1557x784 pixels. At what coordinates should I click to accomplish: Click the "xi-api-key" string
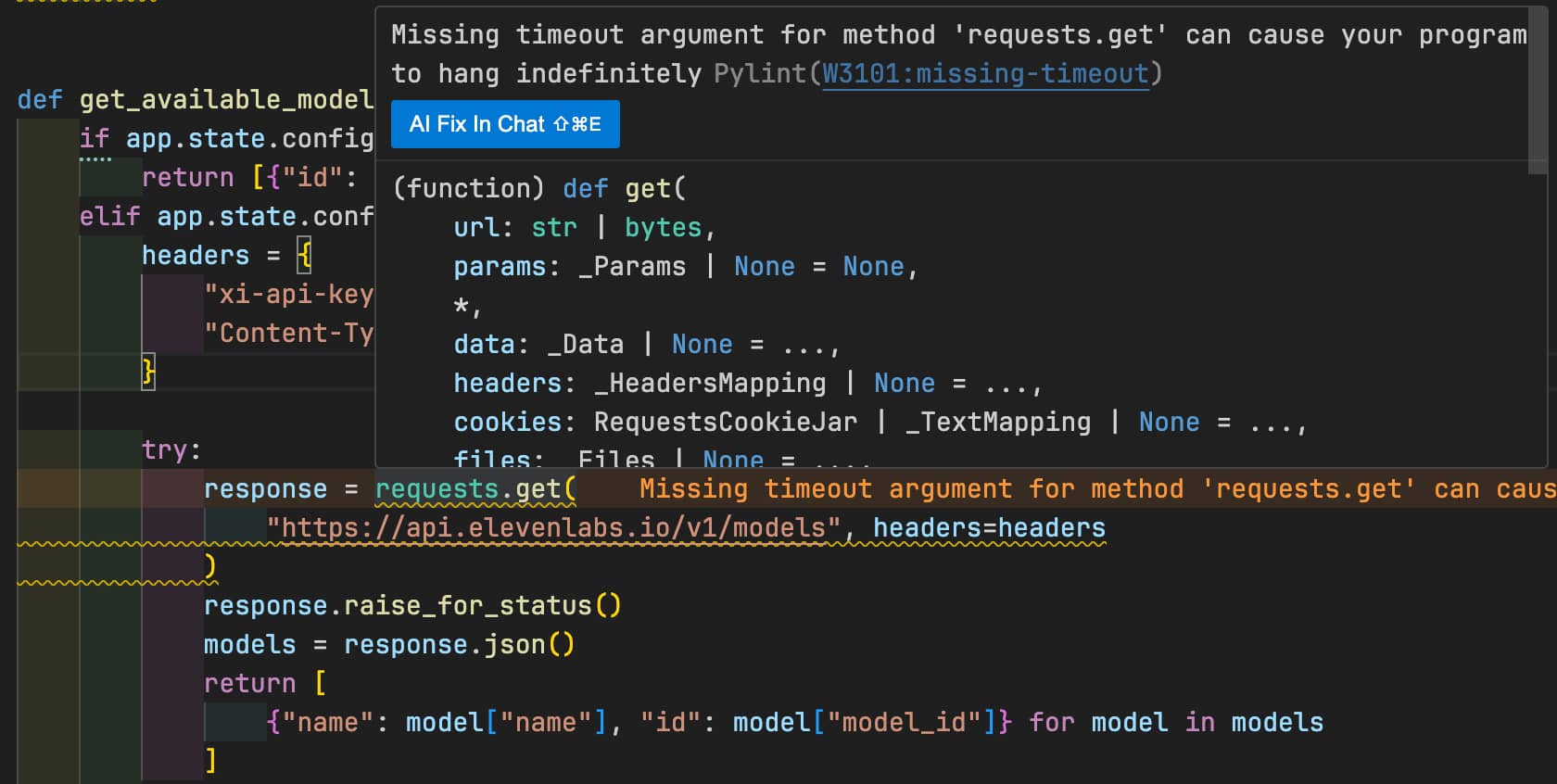[x=288, y=294]
